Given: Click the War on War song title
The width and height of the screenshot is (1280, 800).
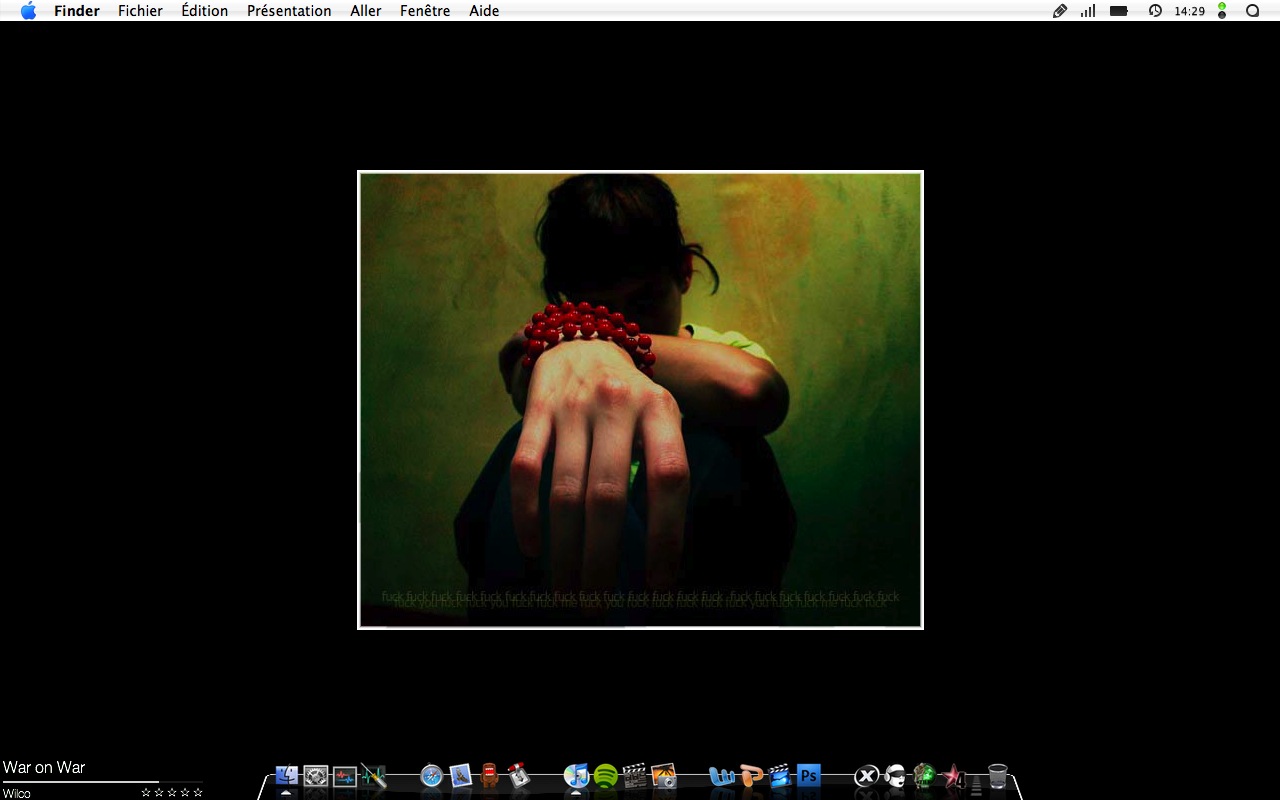Looking at the screenshot, I should click(x=44, y=767).
